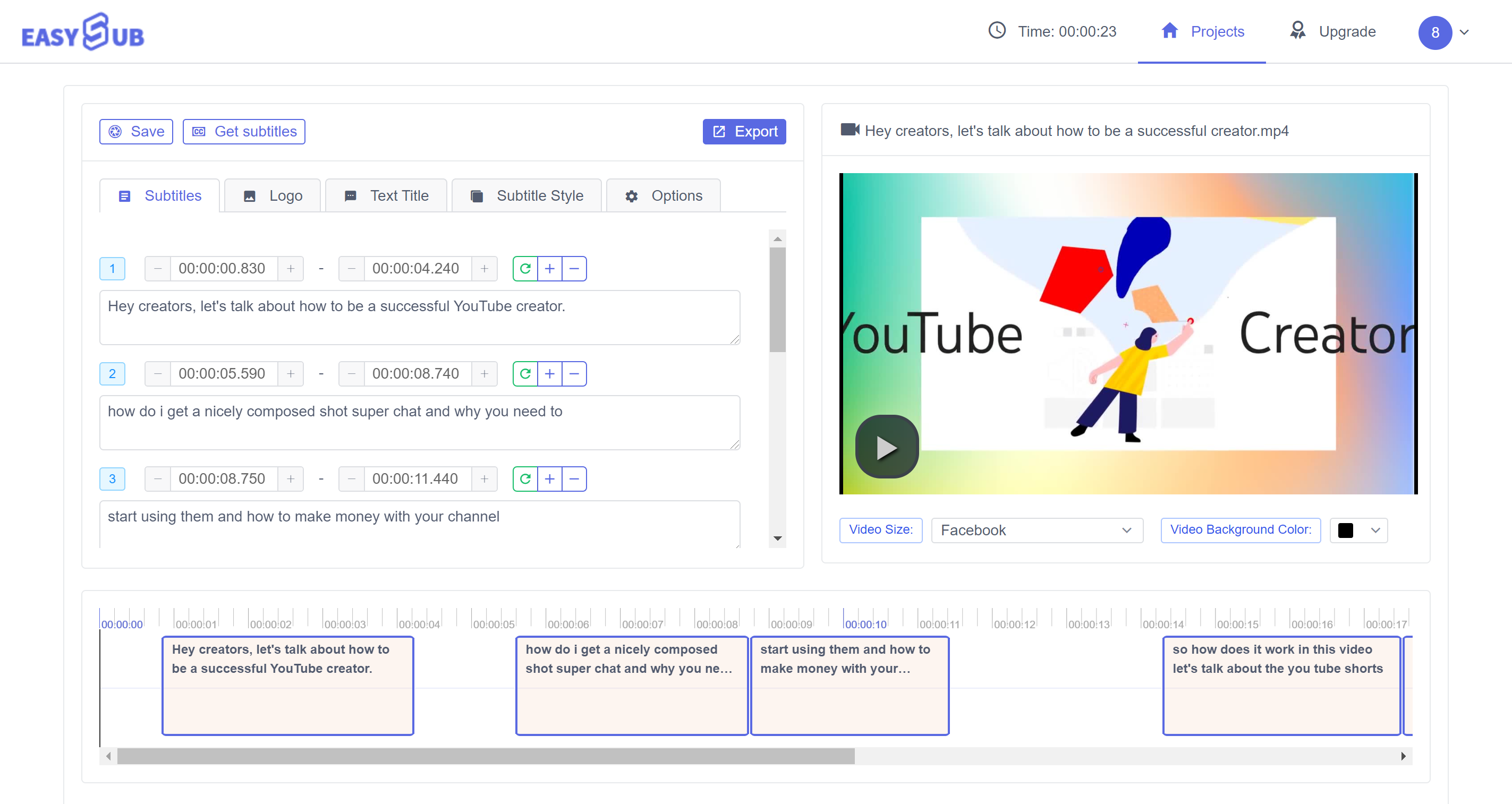Click the Video Size label
Image resolution: width=1512 pixels, height=804 pixels.
click(x=880, y=530)
